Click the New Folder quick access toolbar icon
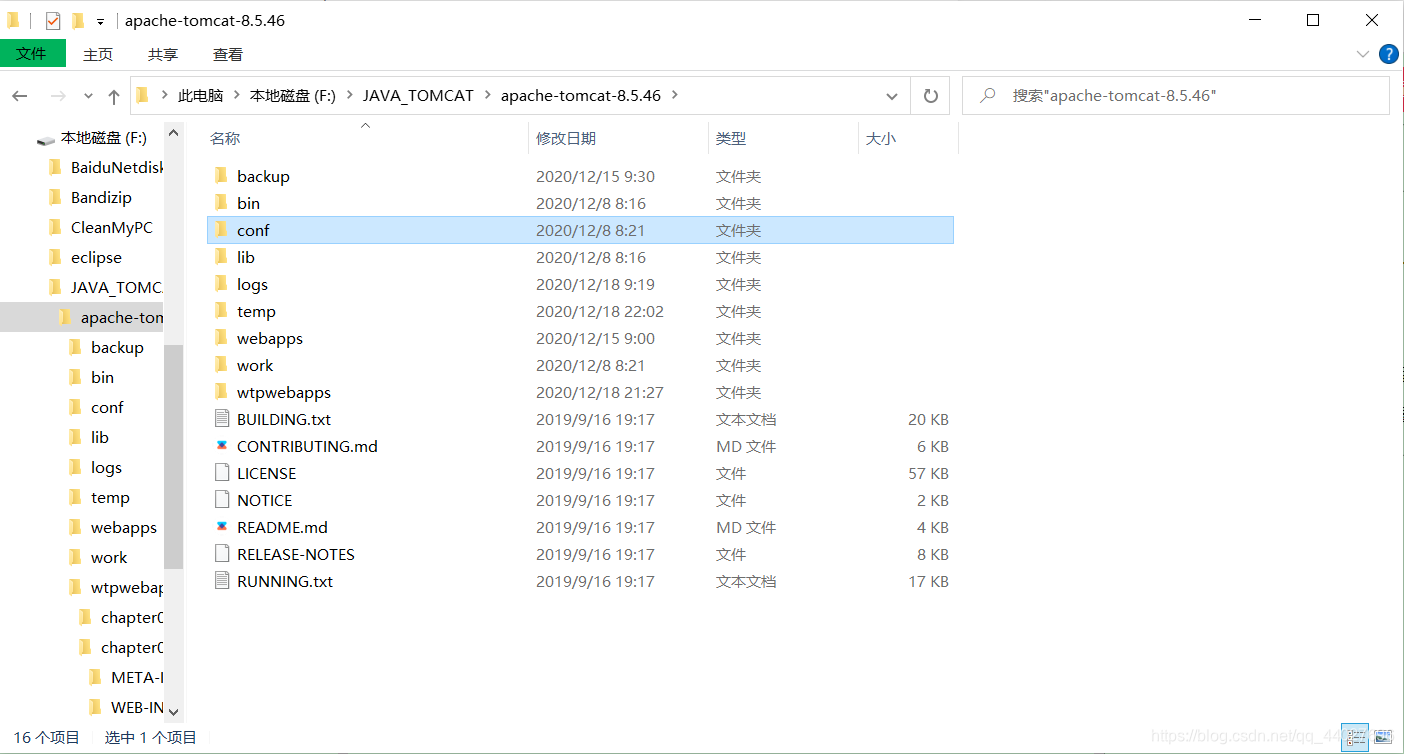1404x754 pixels. pyautogui.click(x=78, y=20)
